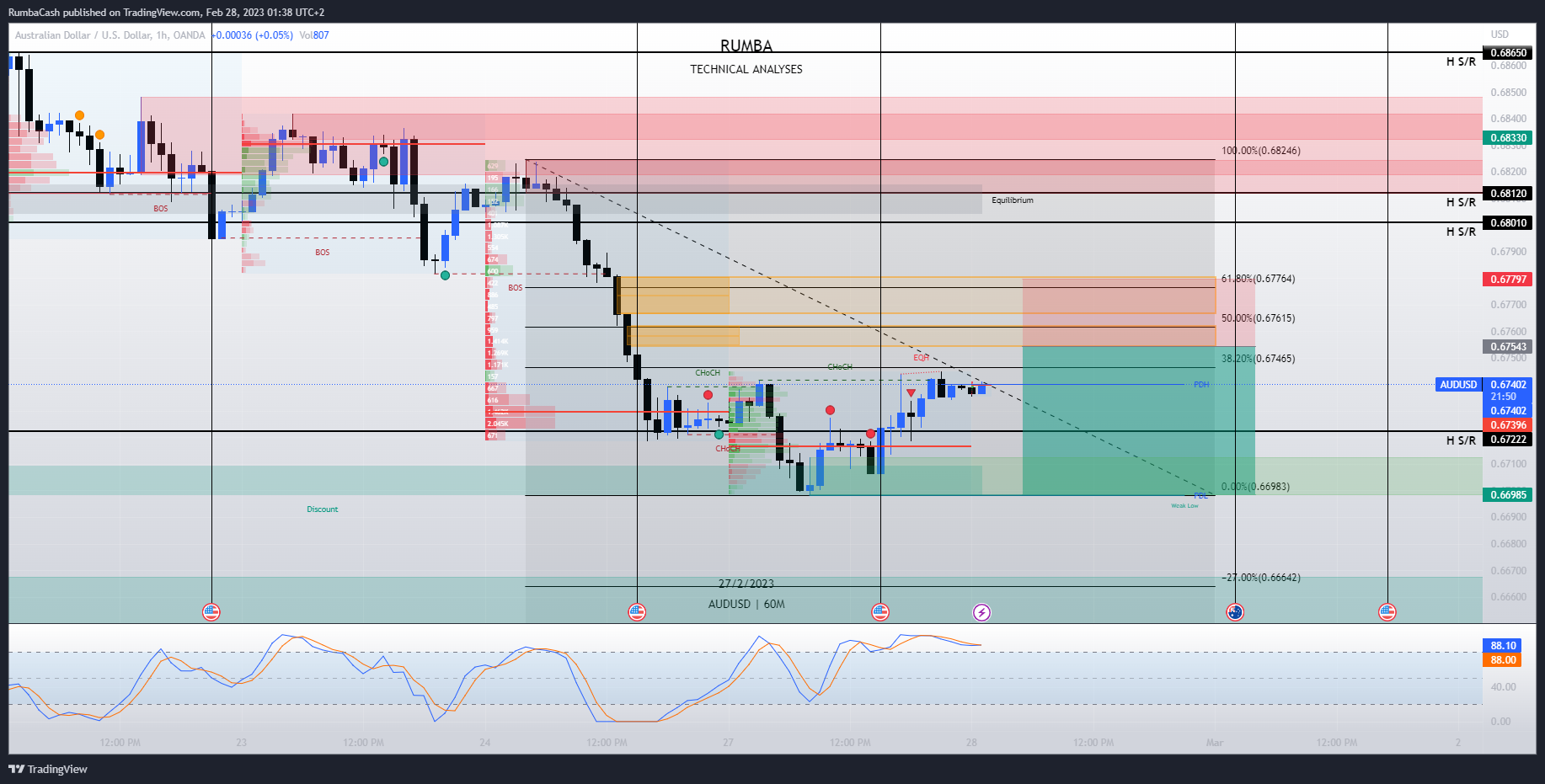1545x784 pixels.
Task: Click the 100.00%(0.68246) Fibonacci label
Action: pos(1260,151)
